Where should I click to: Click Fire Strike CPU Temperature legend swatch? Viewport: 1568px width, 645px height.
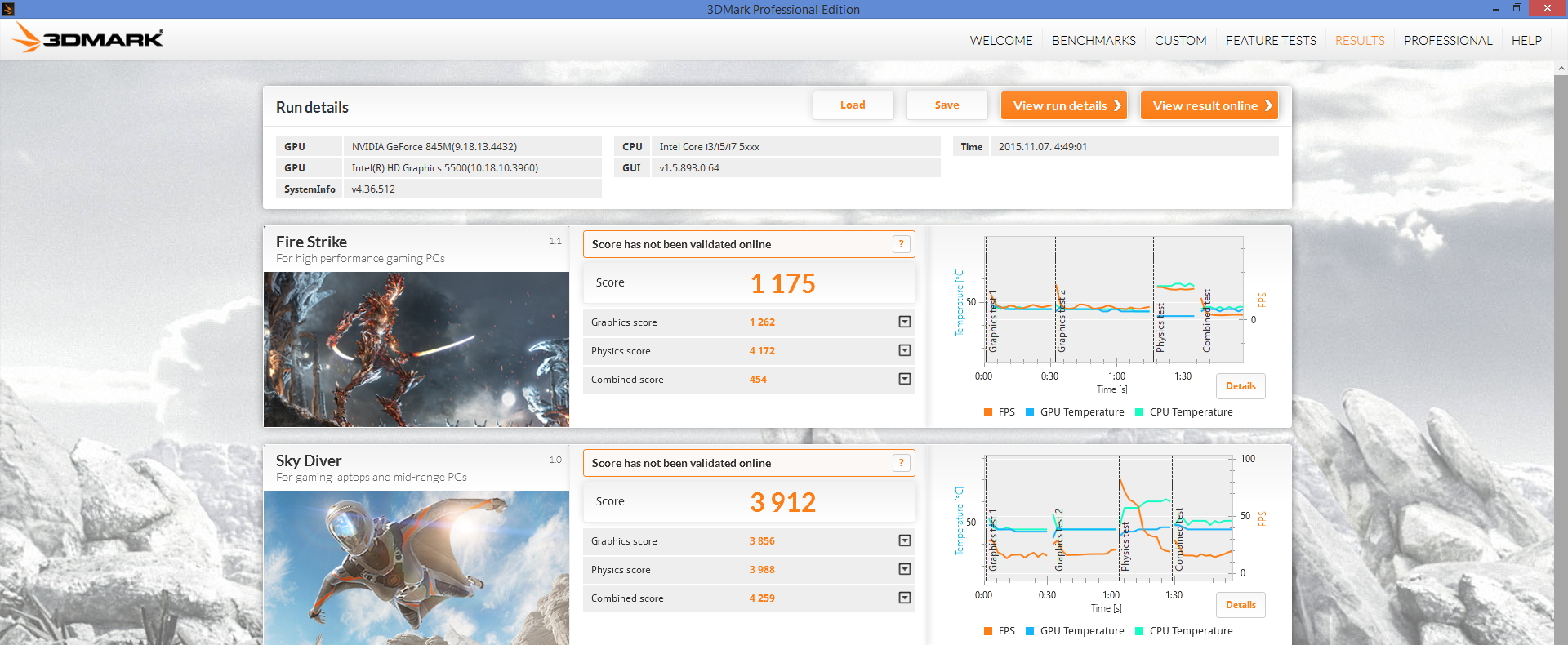(x=1139, y=412)
